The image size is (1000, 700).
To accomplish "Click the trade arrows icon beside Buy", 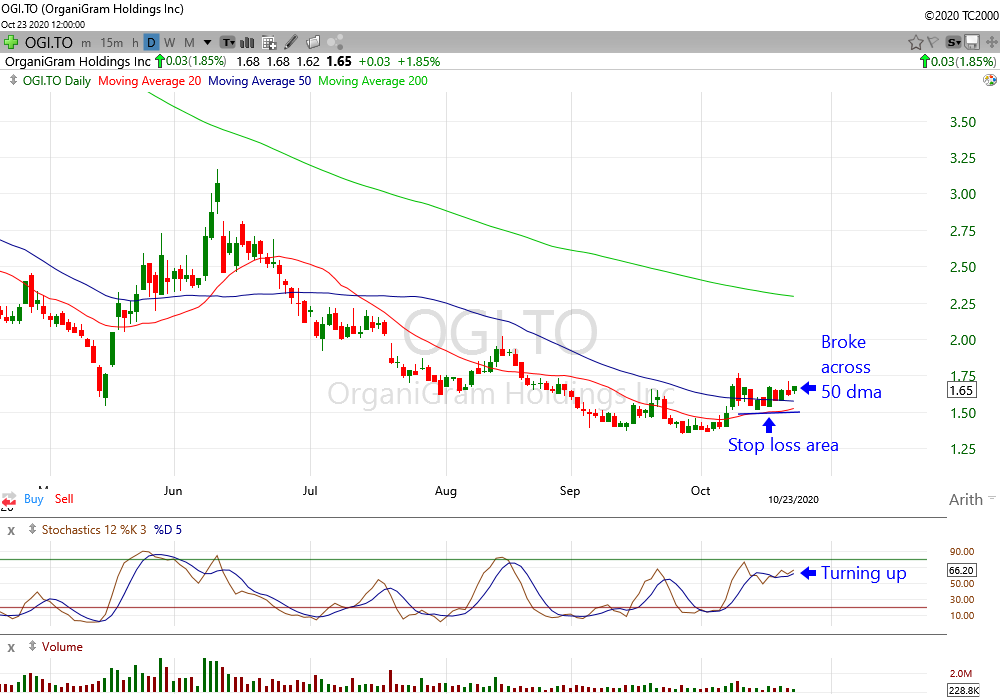I will point(9,499).
